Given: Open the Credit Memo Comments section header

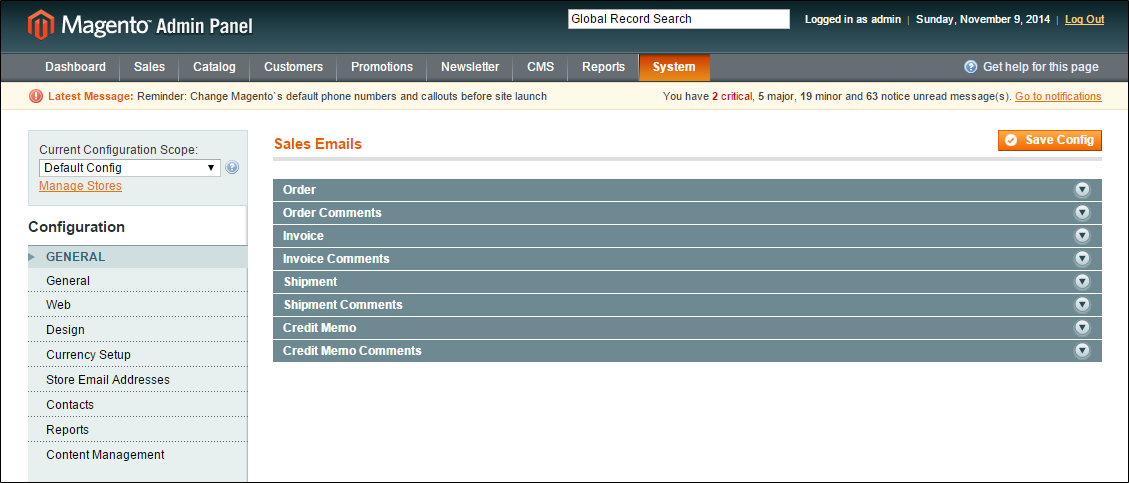Looking at the screenshot, I should (687, 351).
